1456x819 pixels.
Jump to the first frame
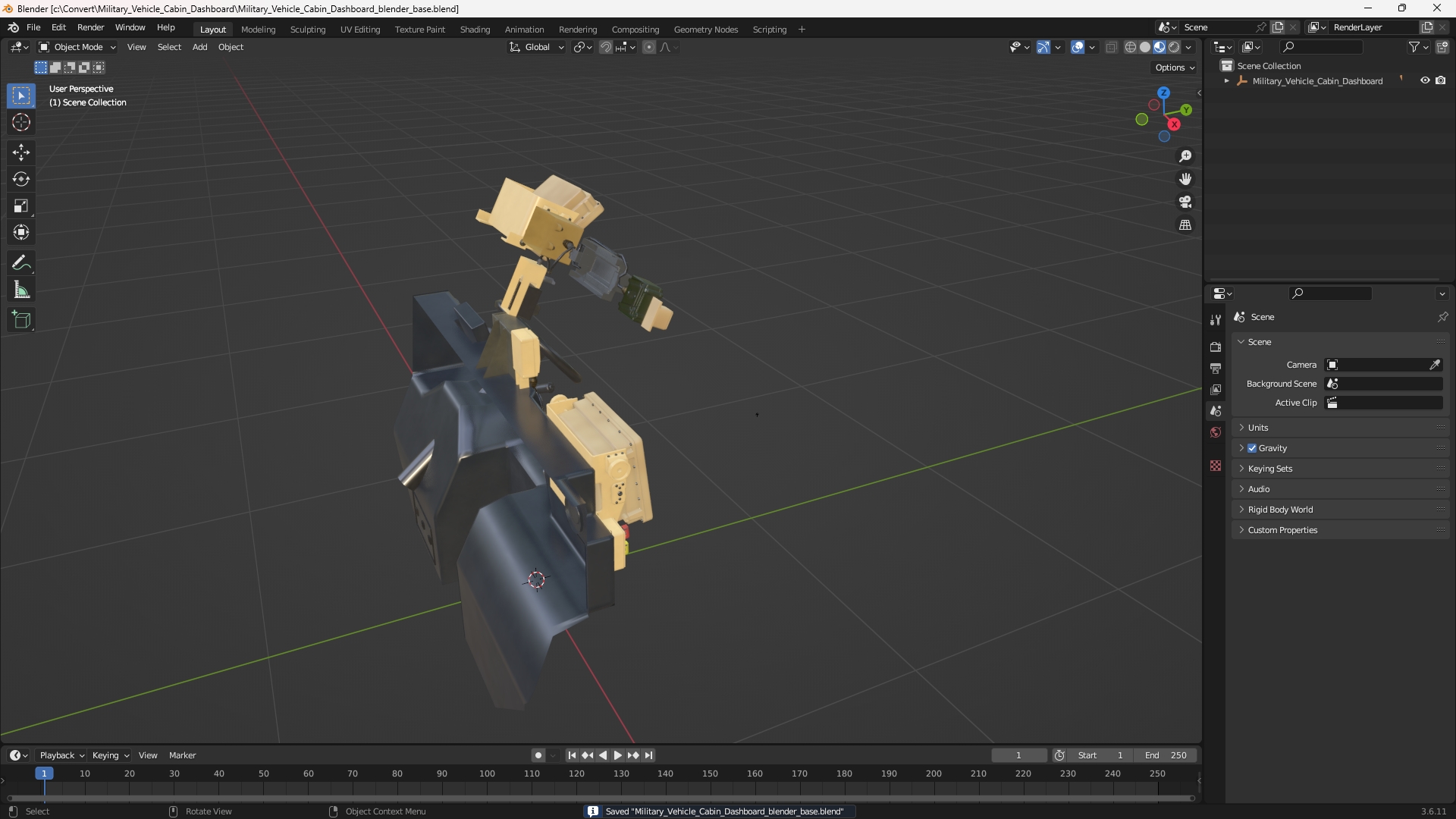[572, 755]
